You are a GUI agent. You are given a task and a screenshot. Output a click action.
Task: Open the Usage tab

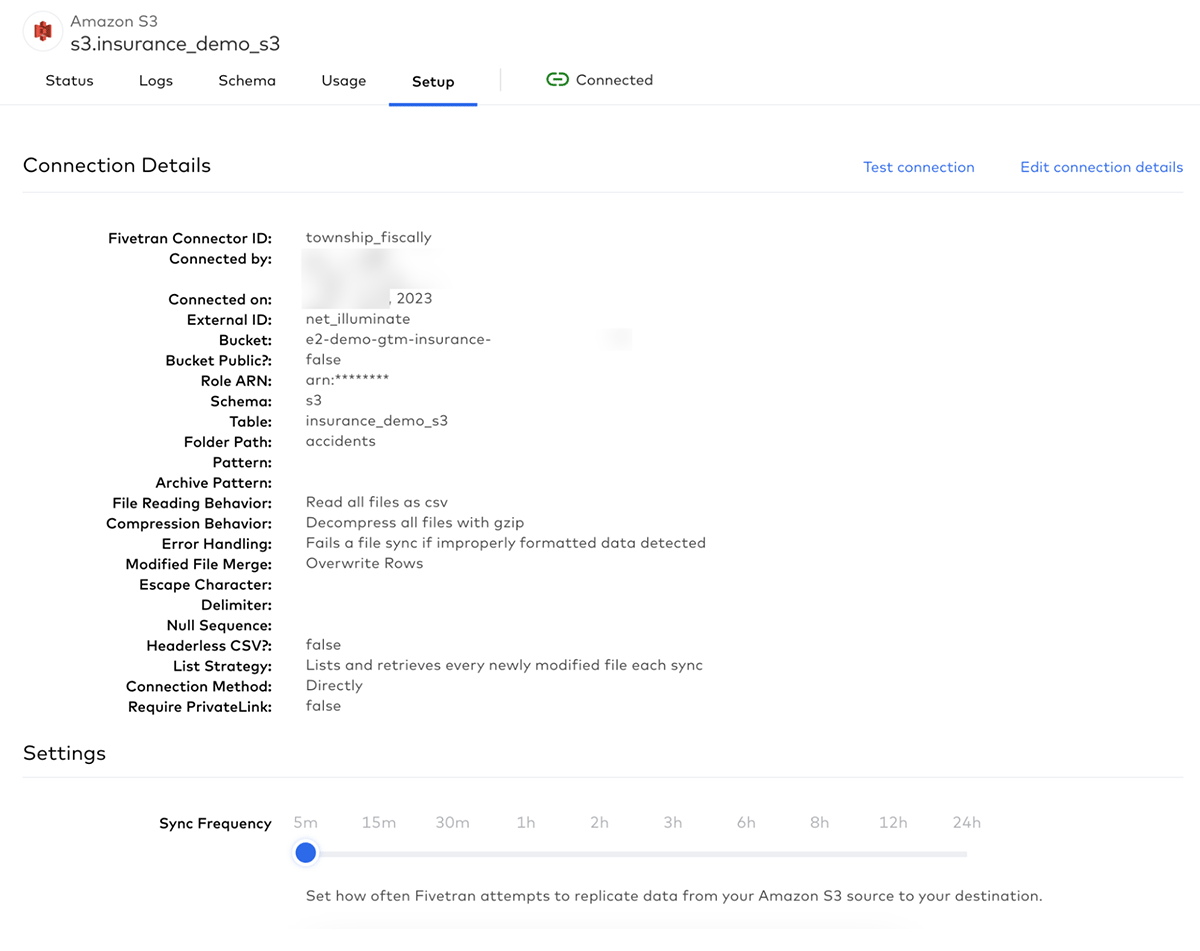[x=343, y=81]
